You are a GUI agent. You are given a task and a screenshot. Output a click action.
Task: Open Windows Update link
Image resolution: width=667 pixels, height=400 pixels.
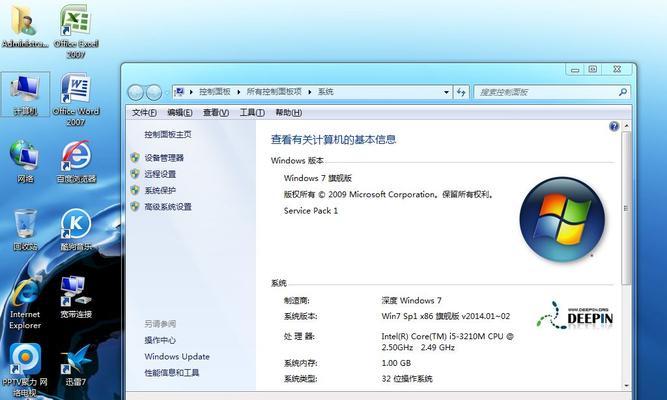pyautogui.click(x=177, y=357)
